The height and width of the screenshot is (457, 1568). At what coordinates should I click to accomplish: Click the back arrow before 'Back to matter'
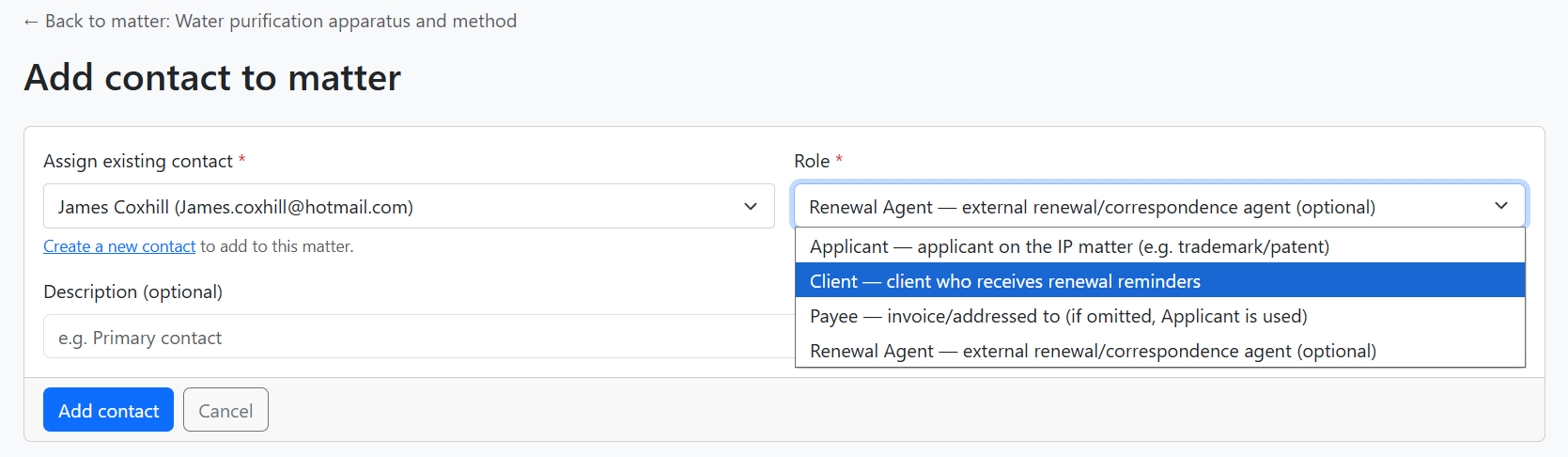31,22
